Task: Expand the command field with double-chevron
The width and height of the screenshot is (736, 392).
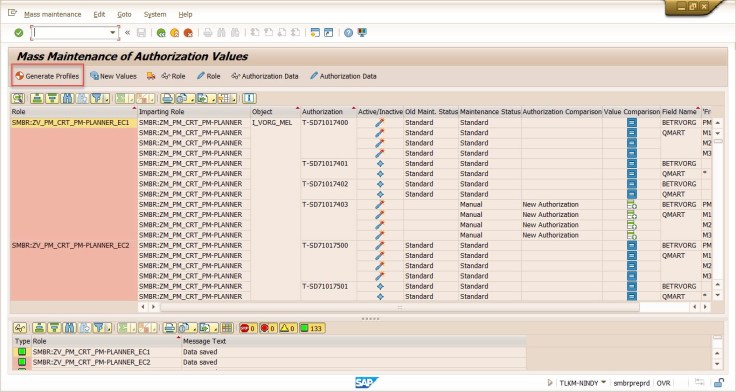Action: (127, 32)
